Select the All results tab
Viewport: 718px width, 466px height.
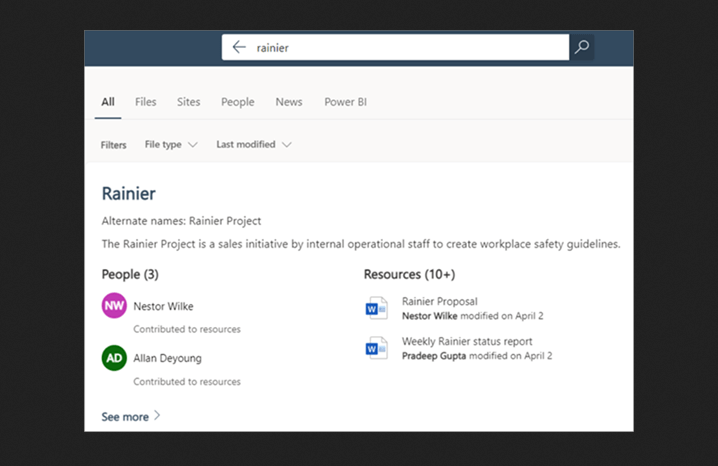108,102
